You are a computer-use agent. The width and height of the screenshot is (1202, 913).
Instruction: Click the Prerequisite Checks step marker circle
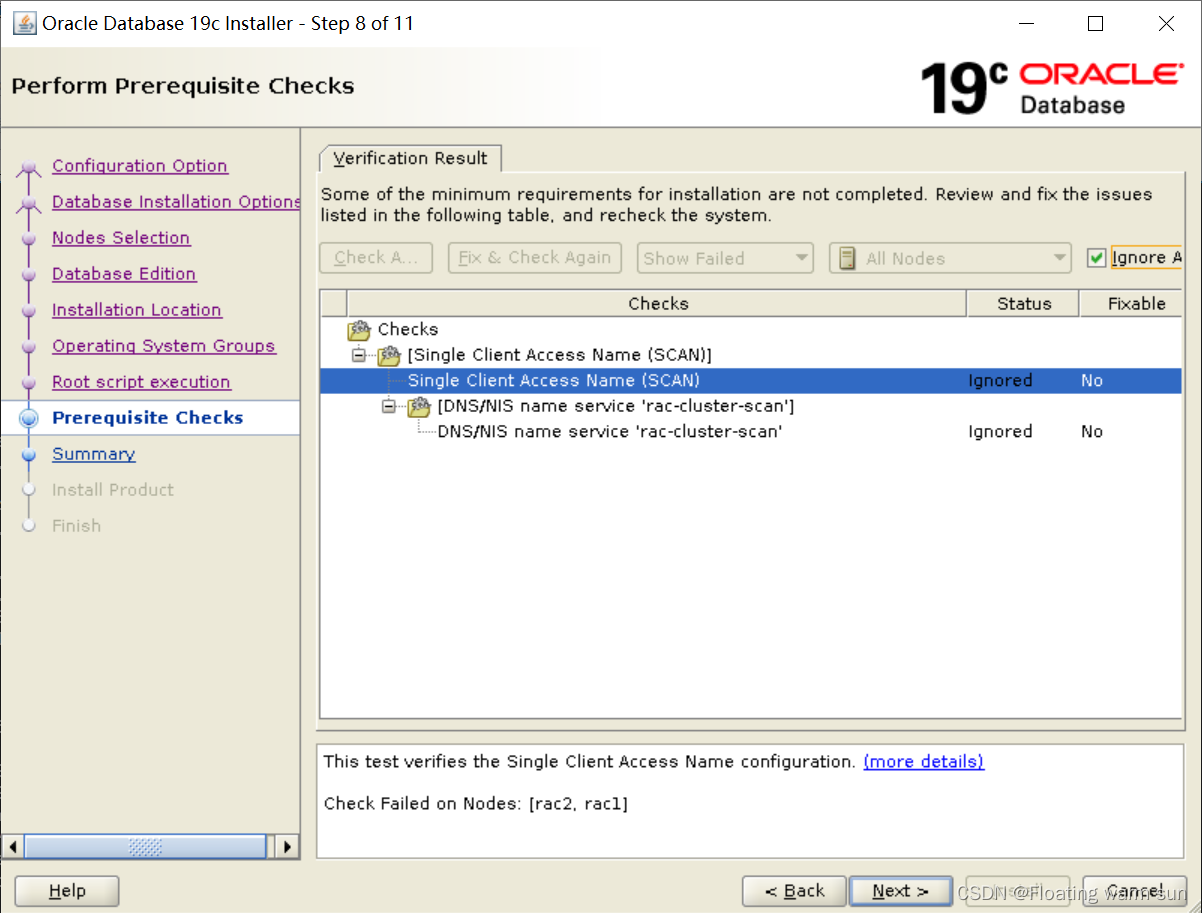tap(28, 417)
